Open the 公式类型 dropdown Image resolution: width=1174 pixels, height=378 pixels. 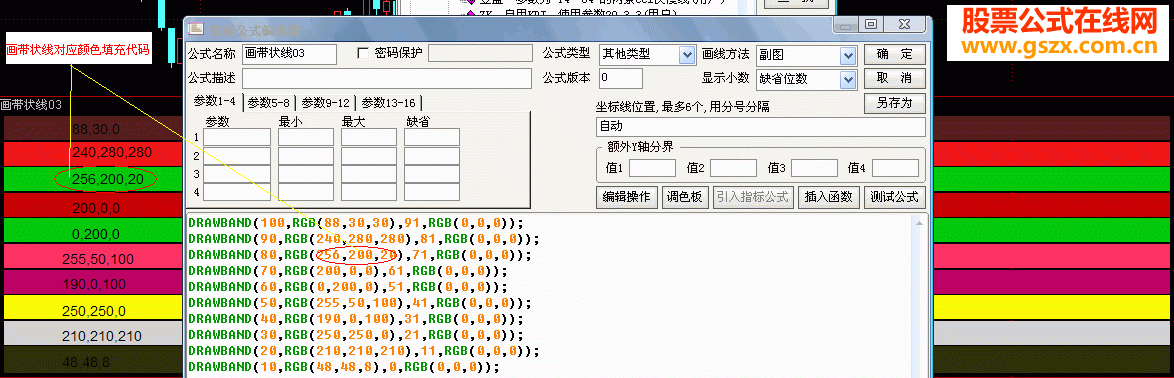click(687, 55)
